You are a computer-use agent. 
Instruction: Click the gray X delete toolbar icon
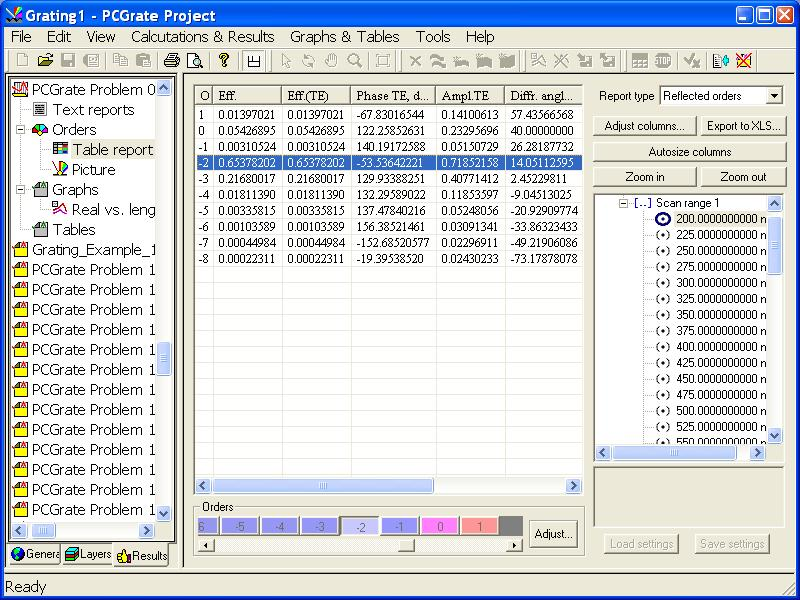[416, 61]
